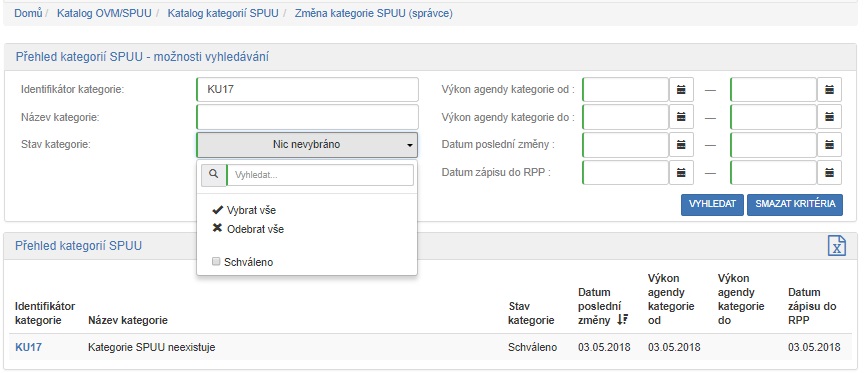Image resolution: width=865 pixels, height=373 pixels.
Task: Click the magnifier icon in dropdown search
Action: [x=213, y=175]
